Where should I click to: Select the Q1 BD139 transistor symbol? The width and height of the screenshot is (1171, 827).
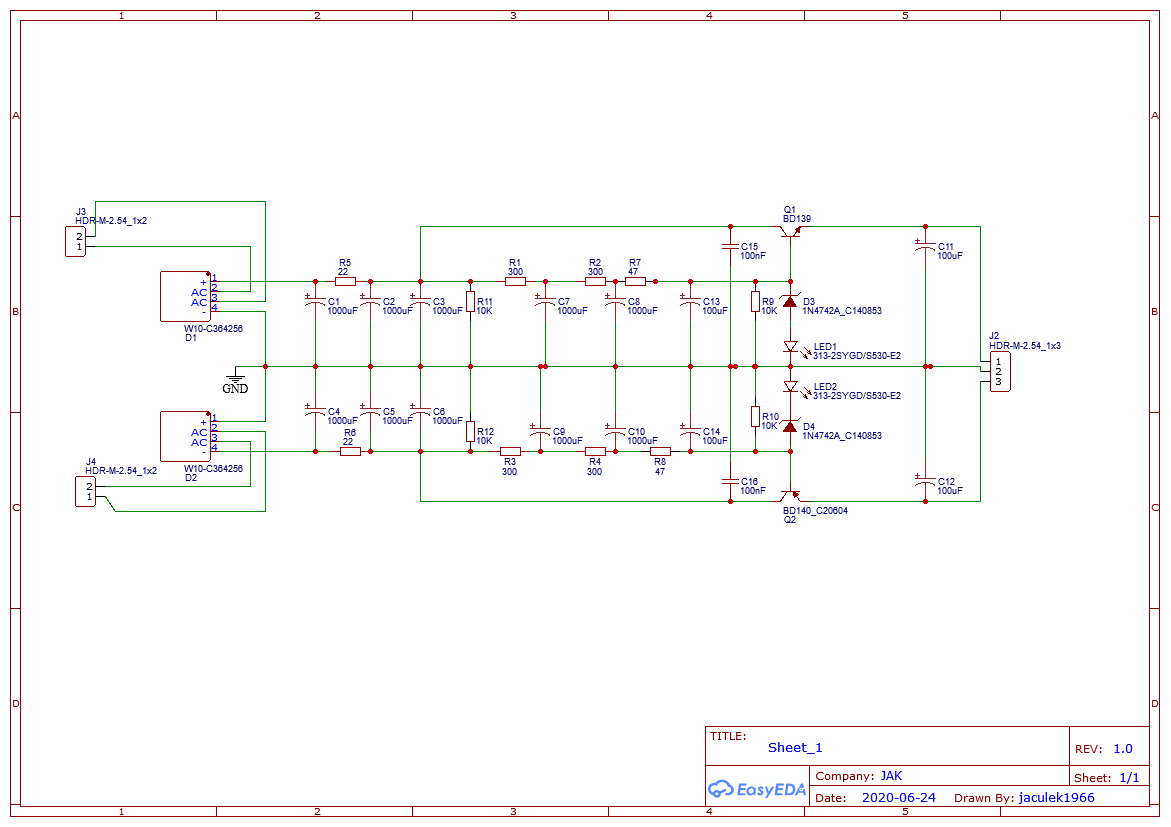(x=792, y=232)
